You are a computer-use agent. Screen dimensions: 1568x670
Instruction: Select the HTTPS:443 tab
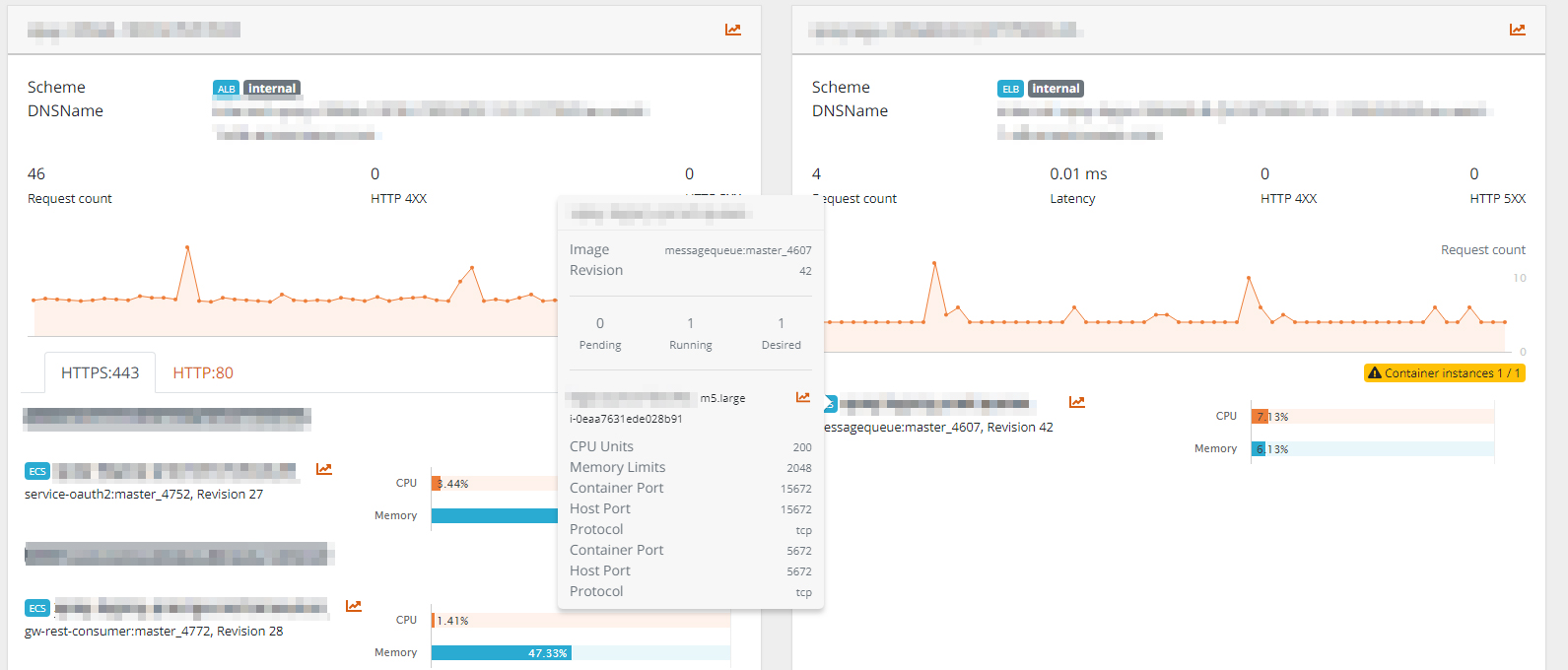(100, 372)
